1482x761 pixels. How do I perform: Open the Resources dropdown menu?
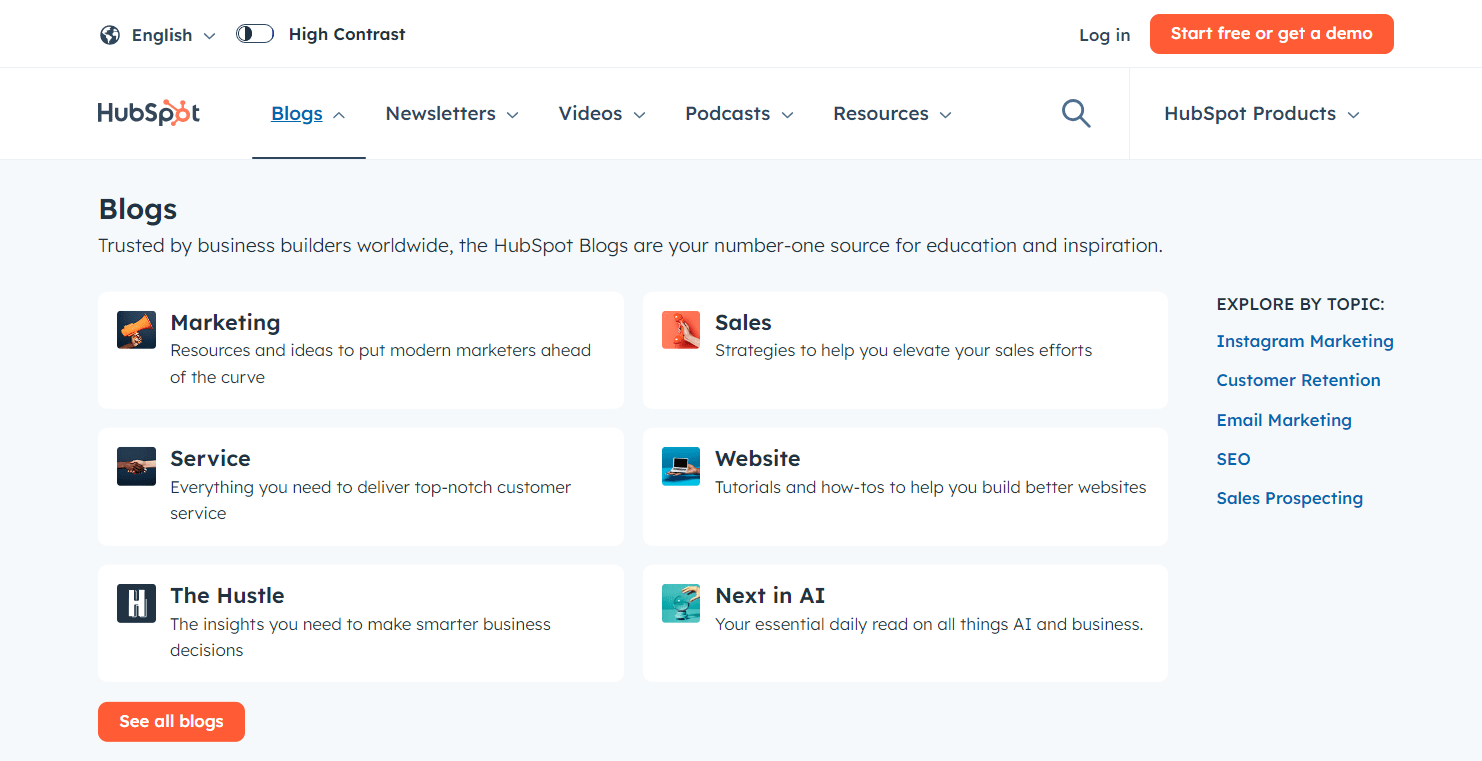[891, 113]
